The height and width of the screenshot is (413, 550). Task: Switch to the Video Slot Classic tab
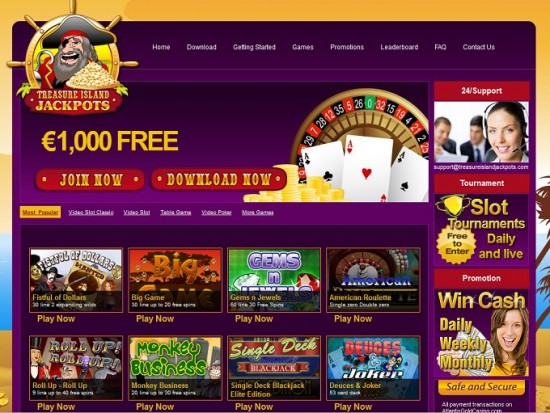(x=91, y=212)
